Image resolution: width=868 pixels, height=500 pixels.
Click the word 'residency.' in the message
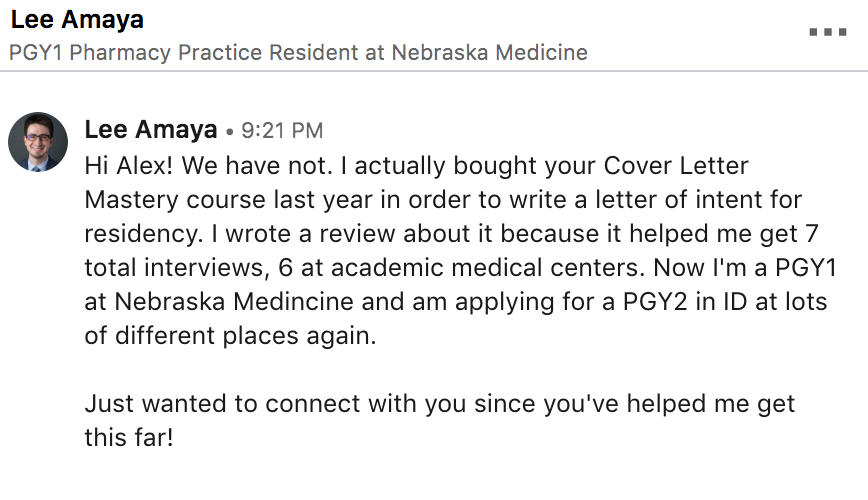pos(144,234)
